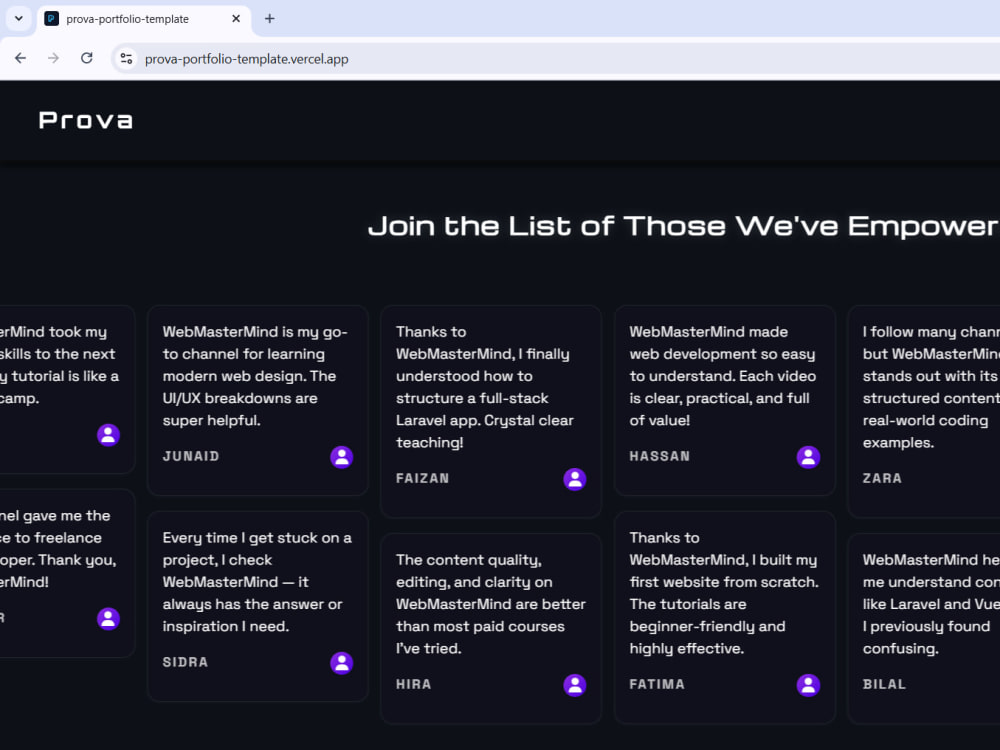Viewport: 1000px width, 750px height.
Task: Click the tab favicon for prova-portfolio-template
Action: 52,19
